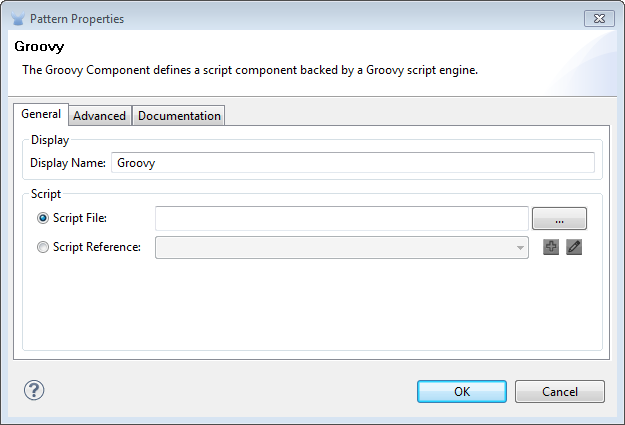The width and height of the screenshot is (625, 425).
Task: Click the add new script reference icon
Action: (x=551, y=247)
